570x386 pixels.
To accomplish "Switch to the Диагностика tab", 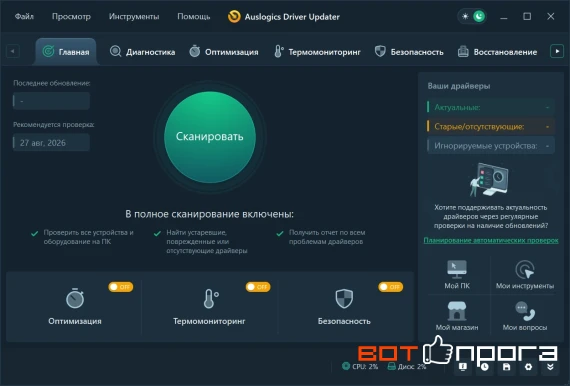I will [x=142, y=52].
